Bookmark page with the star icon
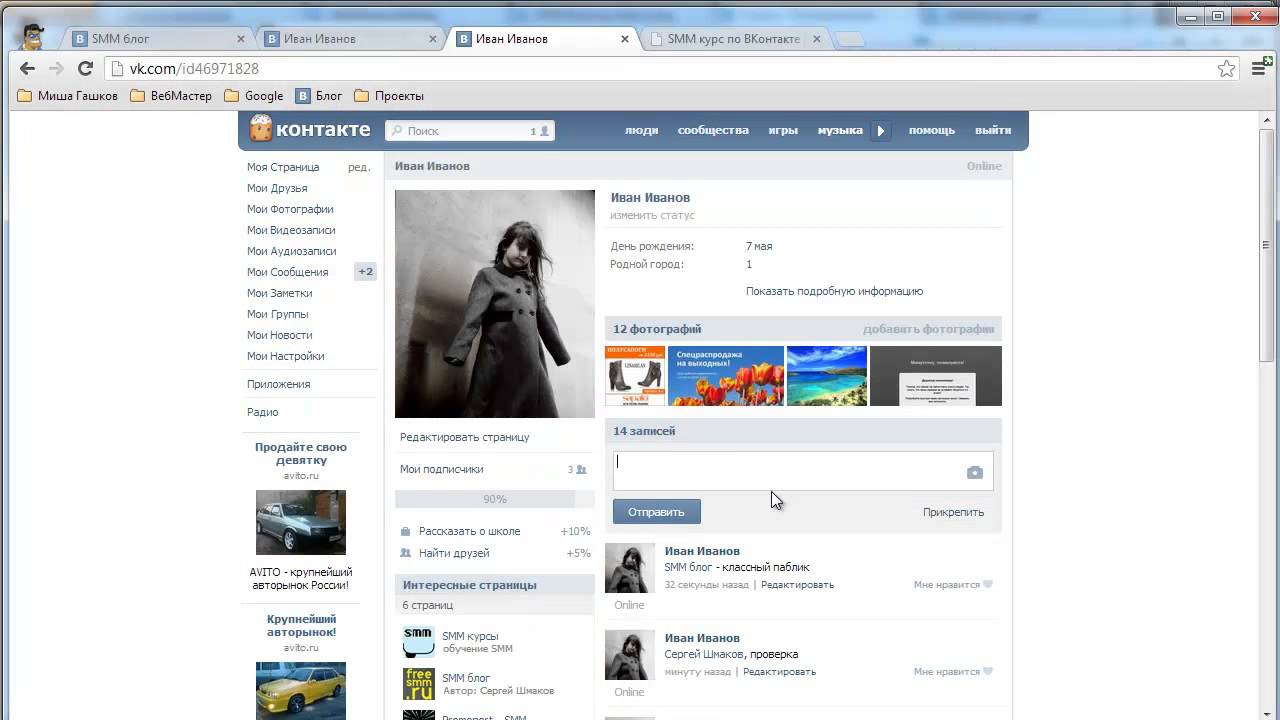The height and width of the screenshot is (720, 1280). click(x=1226, y=69)
